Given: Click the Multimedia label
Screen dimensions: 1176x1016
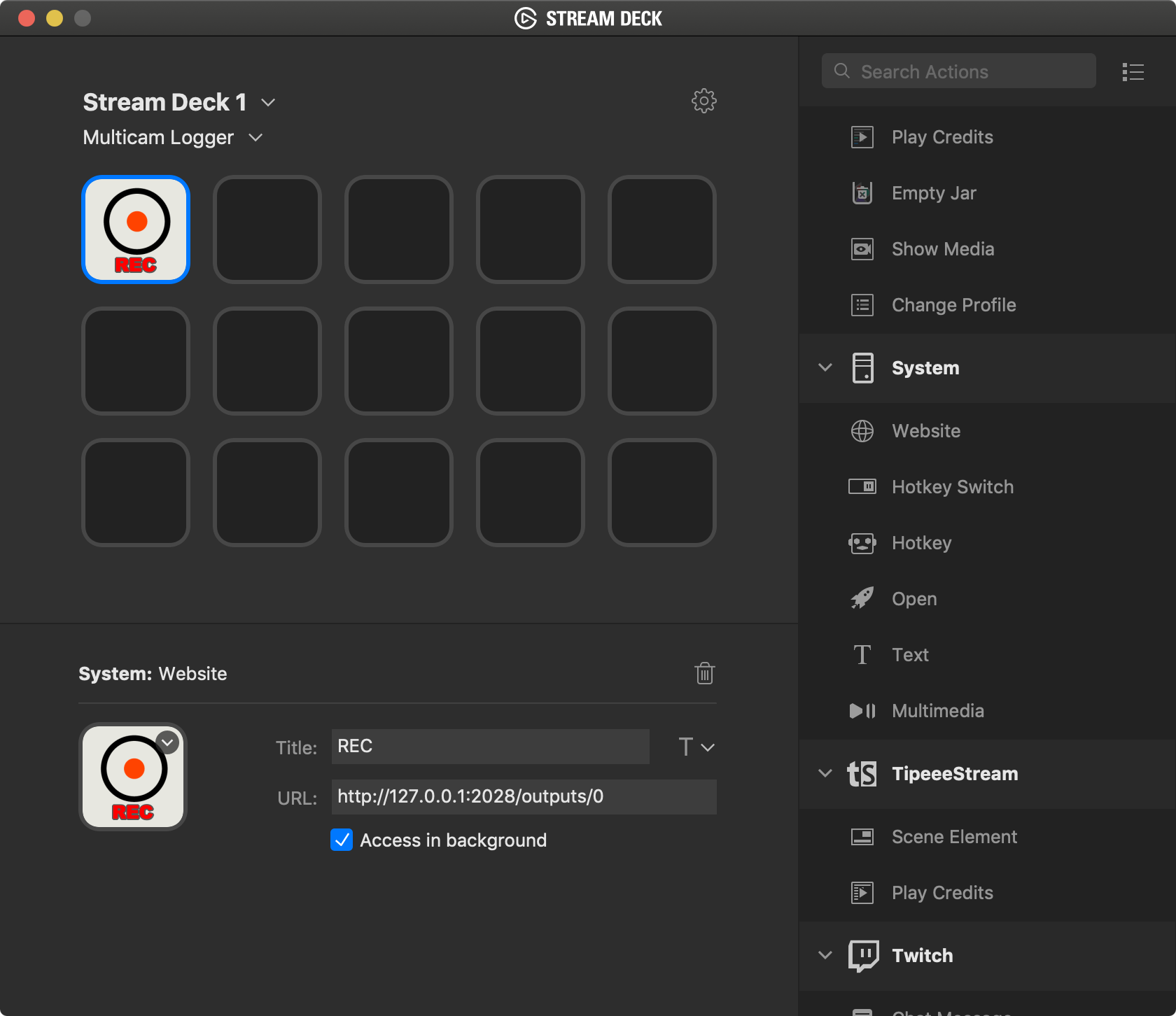Looking at the screenshot, I should pos(938,711).
